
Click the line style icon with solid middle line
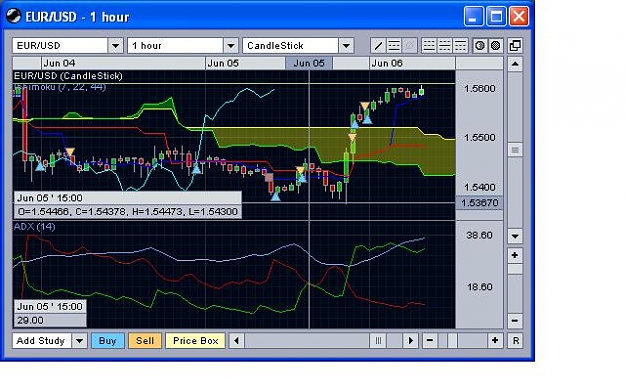(x=444, y=46)
